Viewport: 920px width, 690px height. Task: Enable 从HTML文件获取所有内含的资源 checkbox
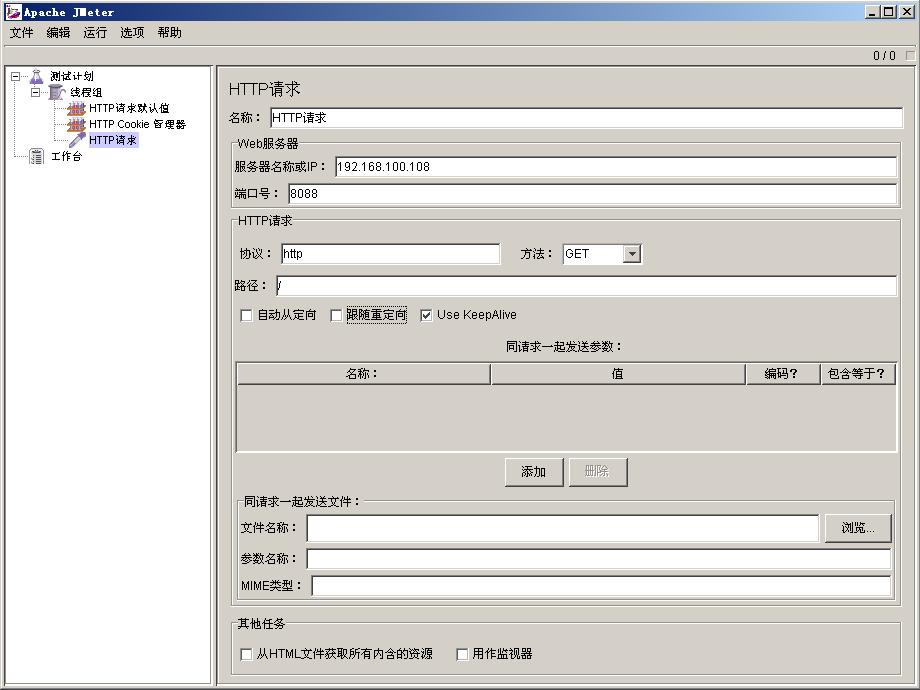coord(246,654)
